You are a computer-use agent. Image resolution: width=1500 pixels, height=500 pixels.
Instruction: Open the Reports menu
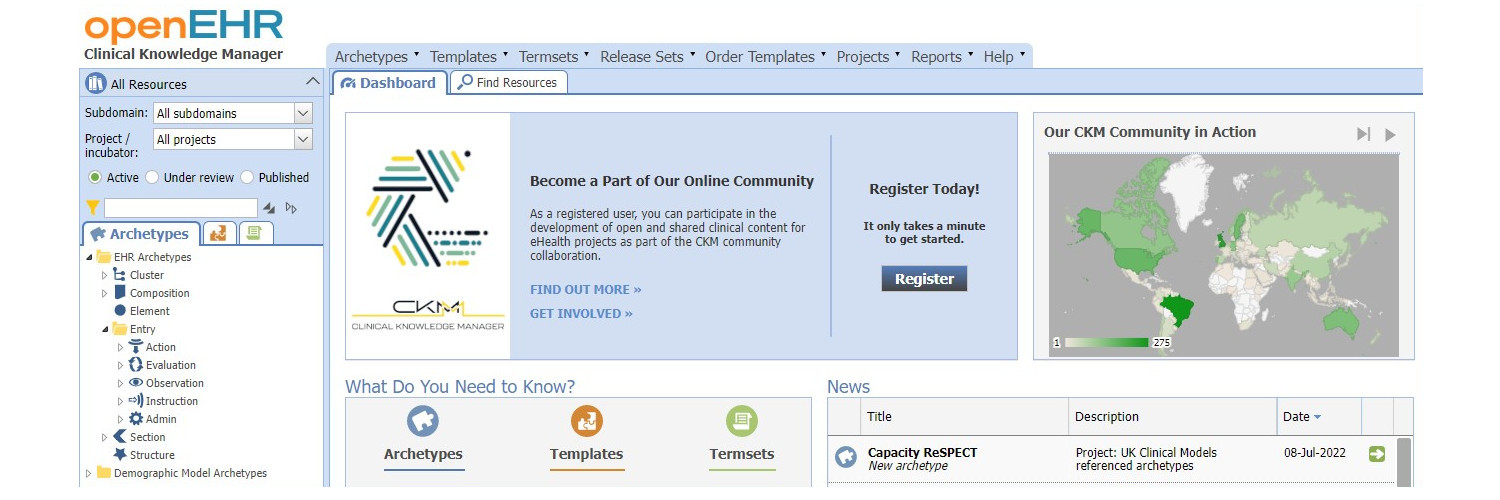[x=941, y=57]
